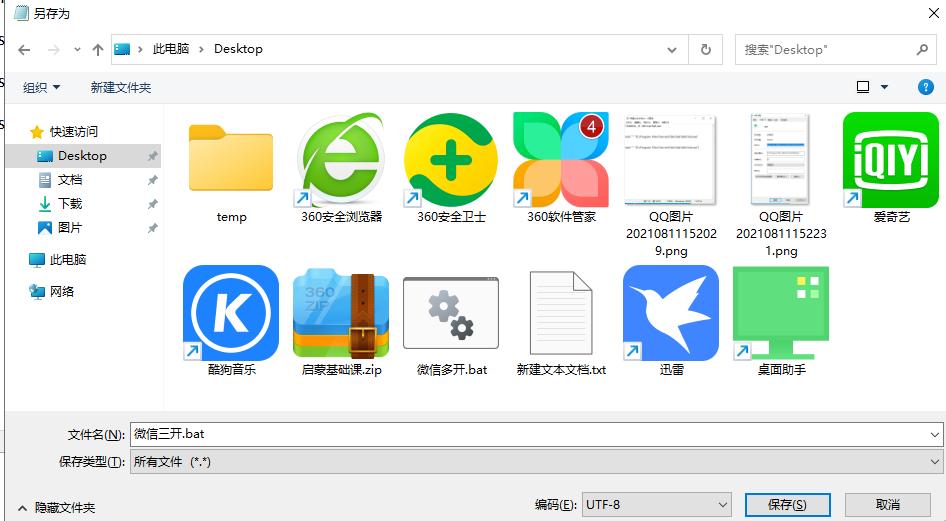Select 网络 in navigation pane

[62, 292]
